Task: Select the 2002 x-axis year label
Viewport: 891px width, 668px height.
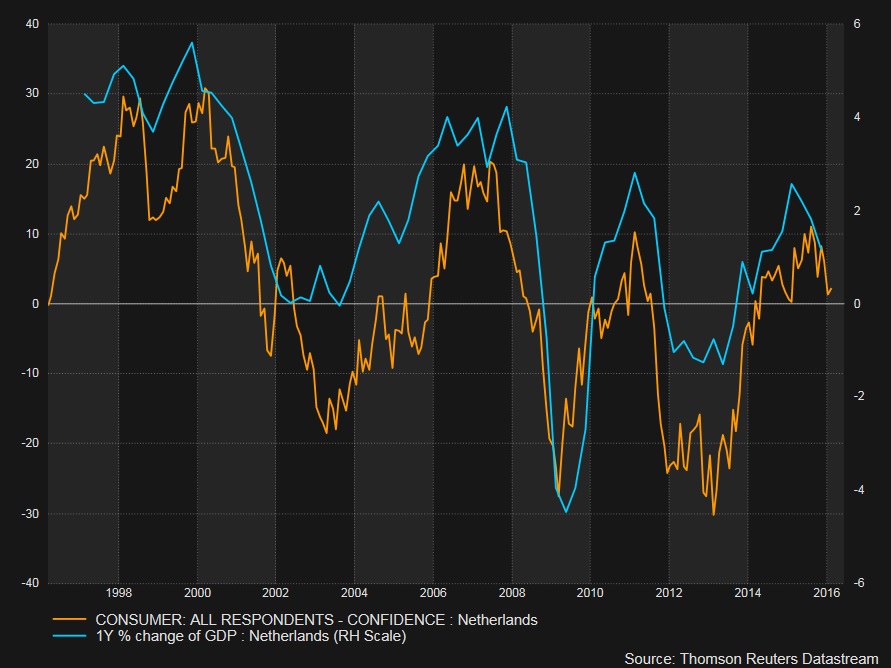Action: (x=276, y=592)
